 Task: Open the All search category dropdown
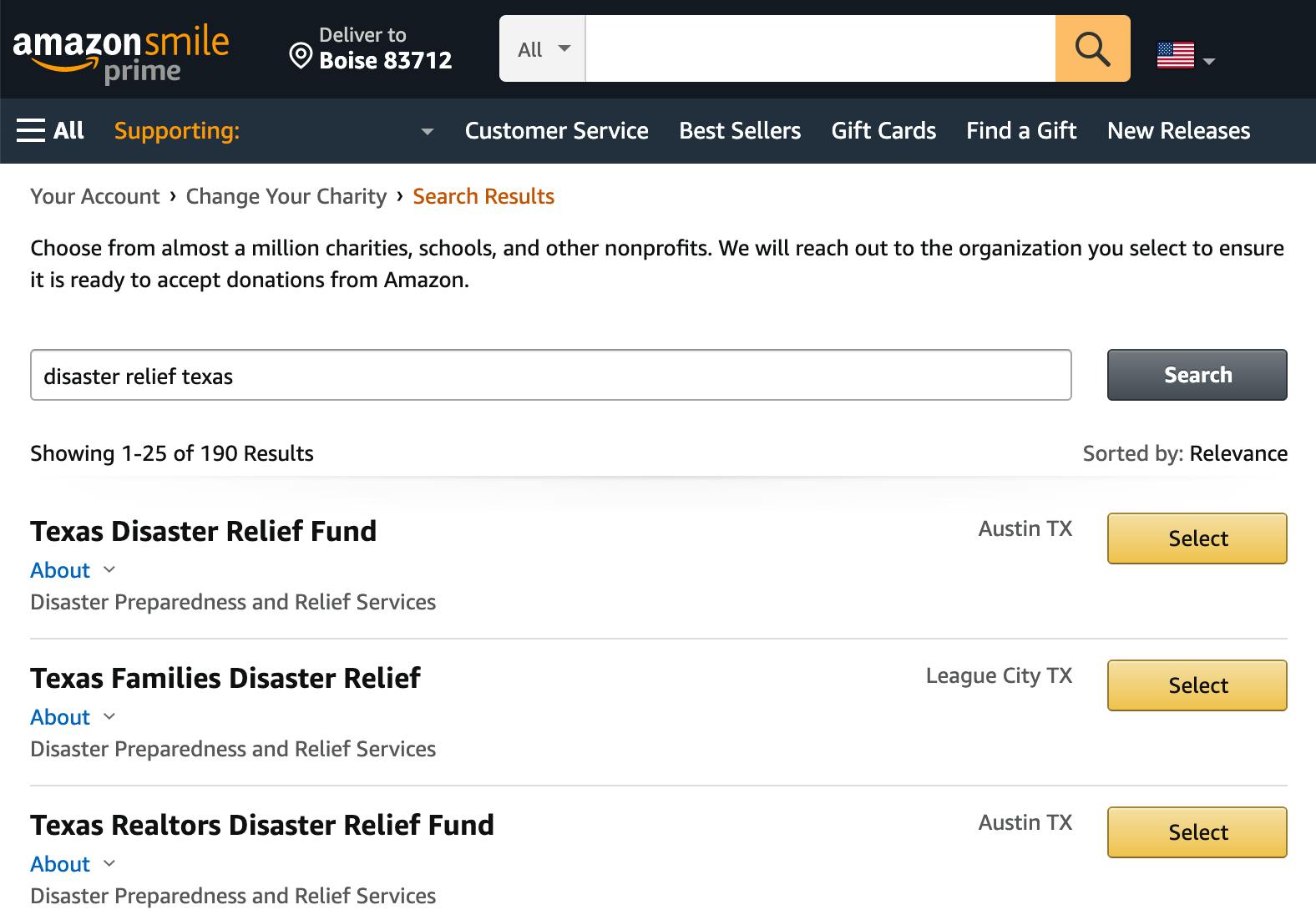coord(543,49)
